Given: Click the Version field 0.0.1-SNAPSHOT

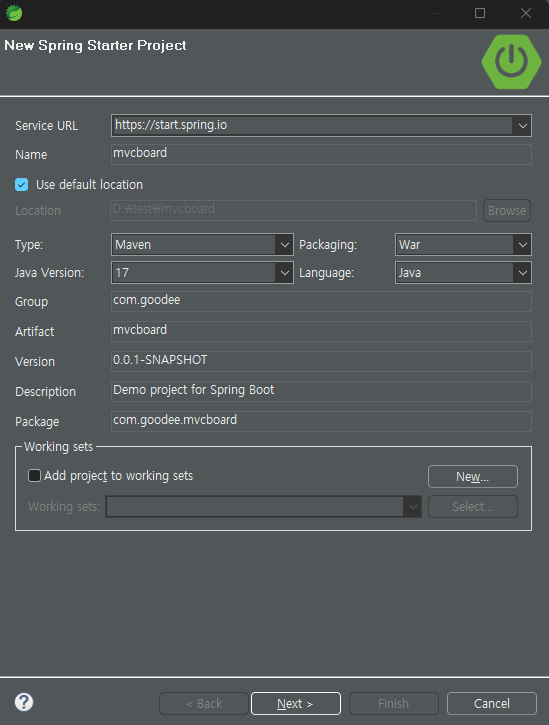Looking at the screenshot, I should (x=321, y=361).
